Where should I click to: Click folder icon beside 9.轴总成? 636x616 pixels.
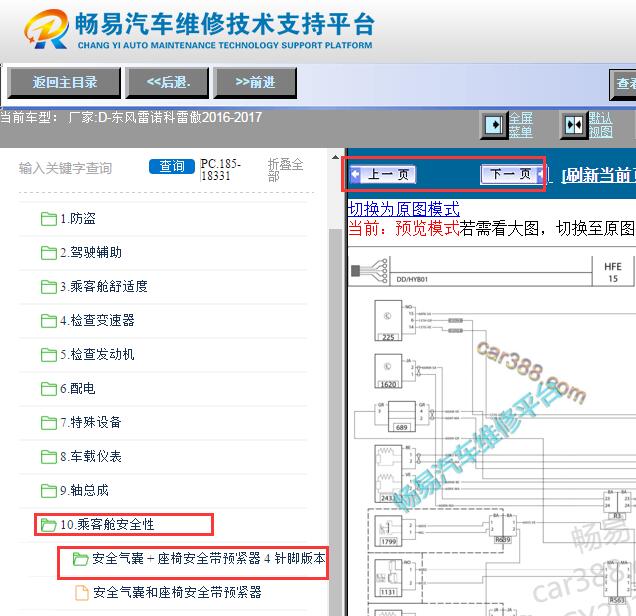49,491
